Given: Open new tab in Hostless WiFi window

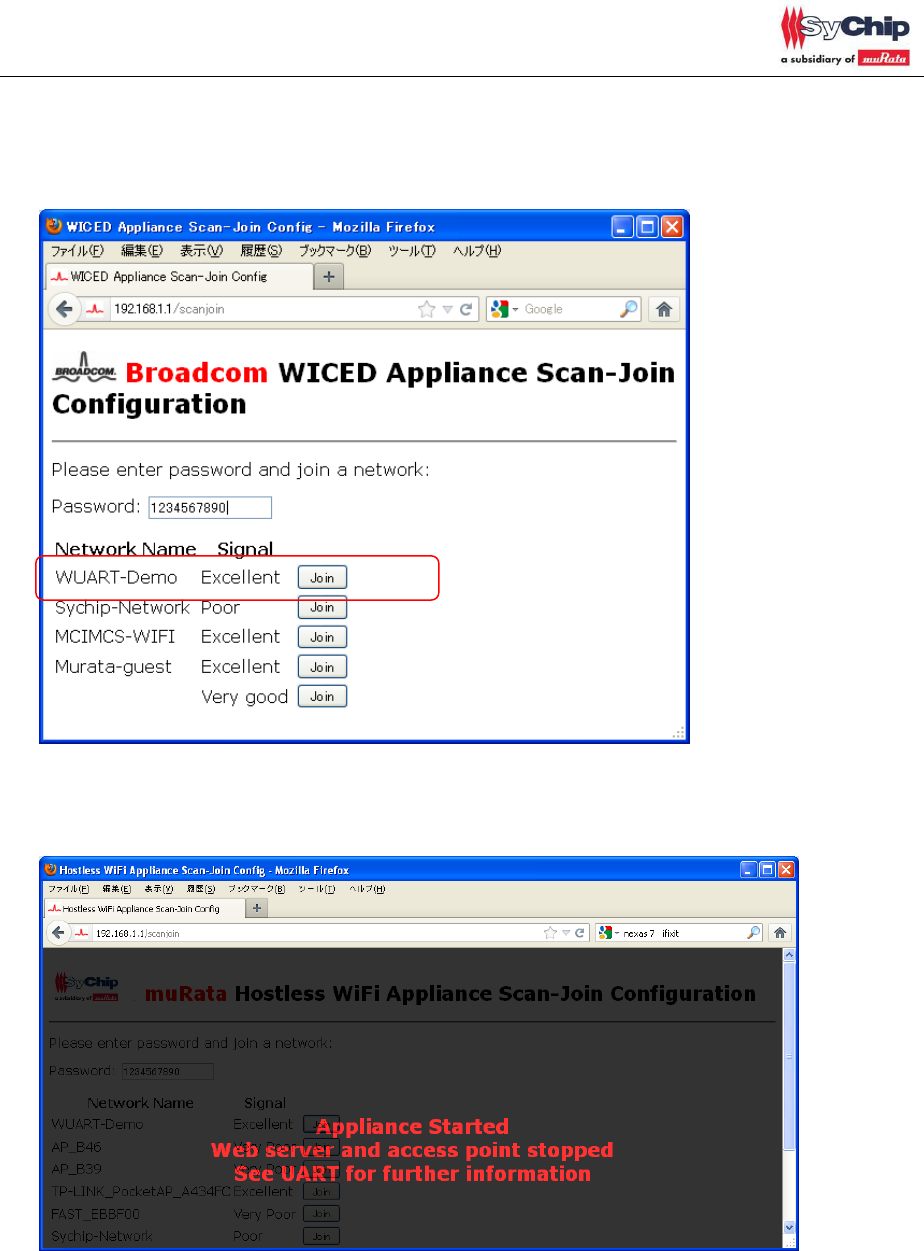Looking at the screenshot, I should point(257,908).
